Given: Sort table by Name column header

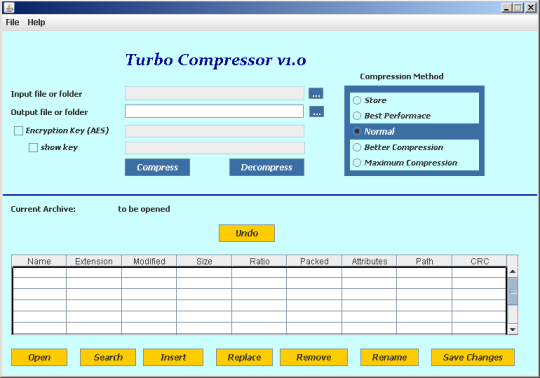Looking at the screenshot, I should pyautogui.click(x=39, y=261).
